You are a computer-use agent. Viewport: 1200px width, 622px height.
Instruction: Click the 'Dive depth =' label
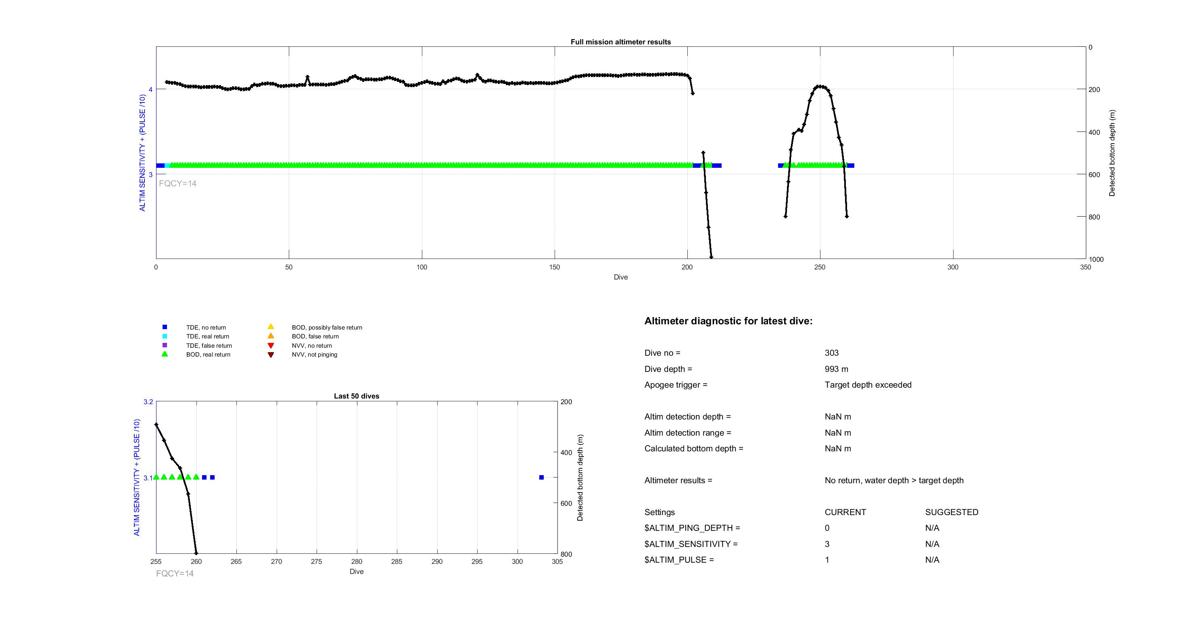tap(668, 369)
